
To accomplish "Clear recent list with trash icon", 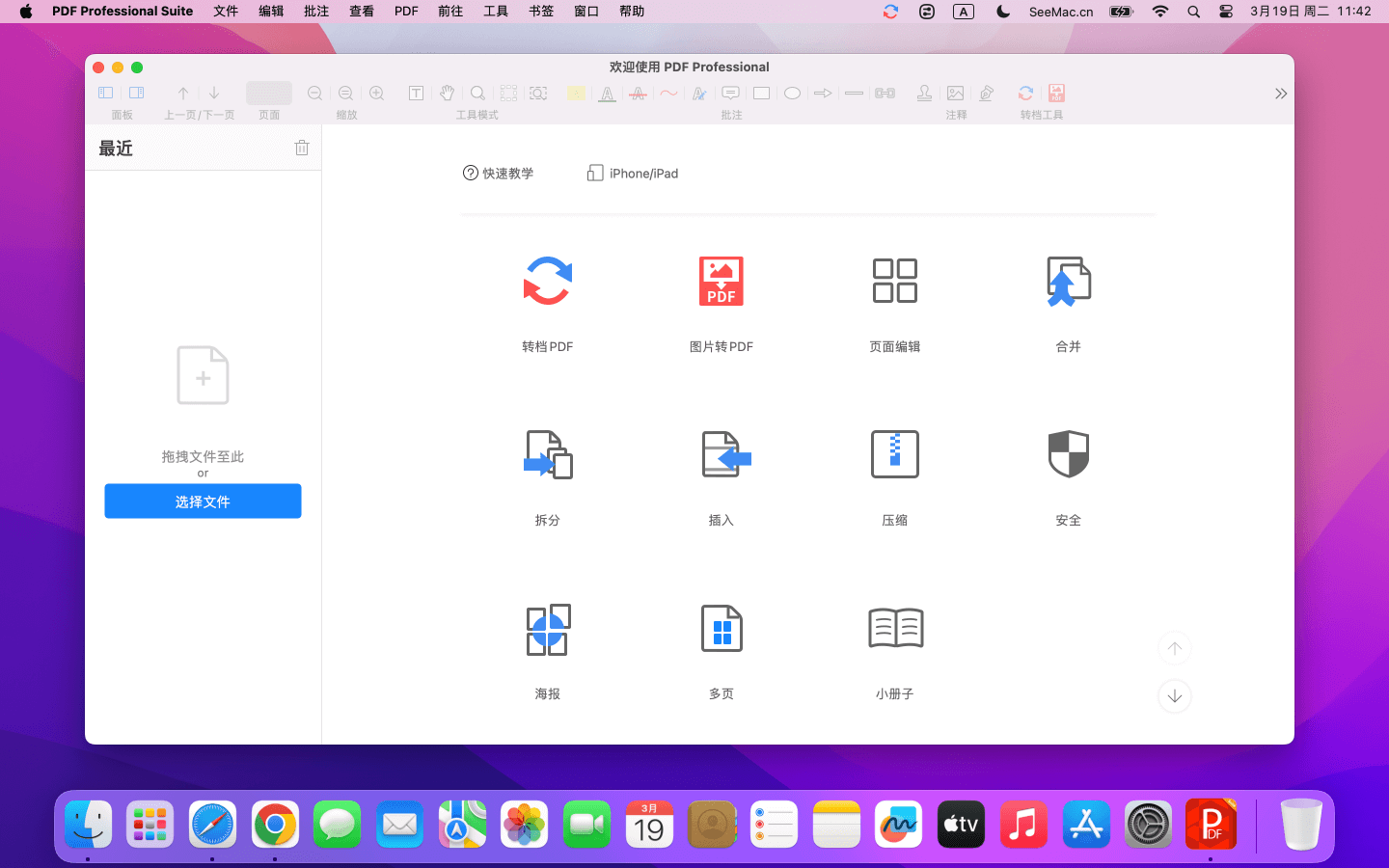I will coord(302,148).
